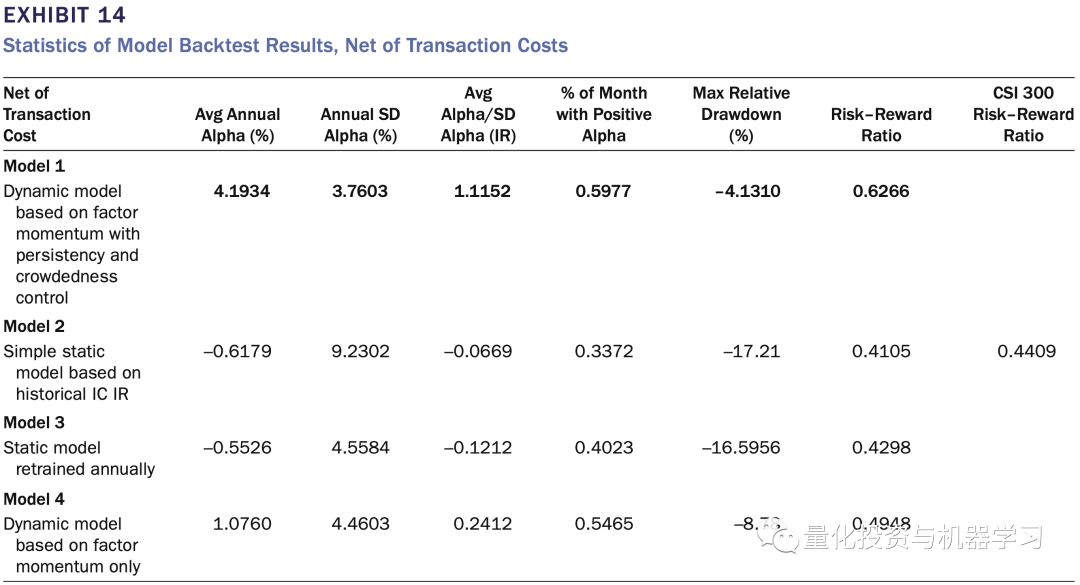This screenshot has width=1080, height=585.
Task: Select the 1.0760 alpha value for Model 4
Action: pyautogui.click(x=242, y=523)
